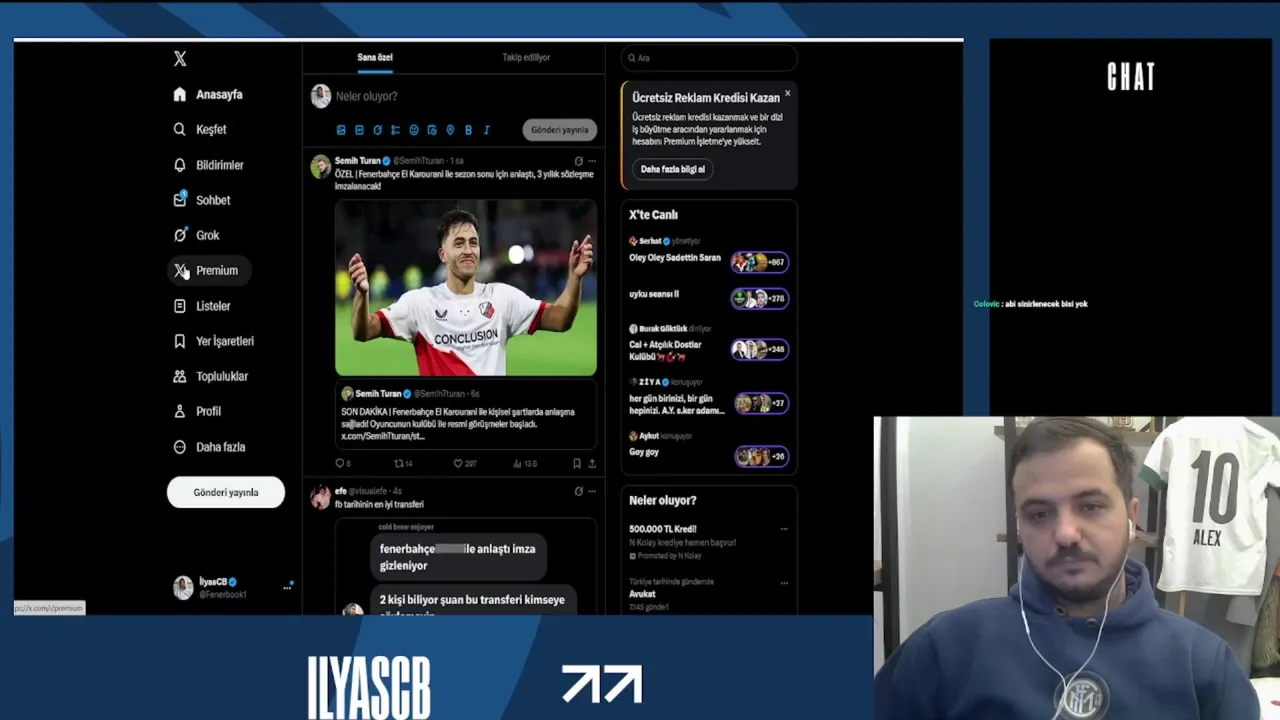Open listener avatars showing +867
Screen dimensions: 1280x720
pos(760,262)
